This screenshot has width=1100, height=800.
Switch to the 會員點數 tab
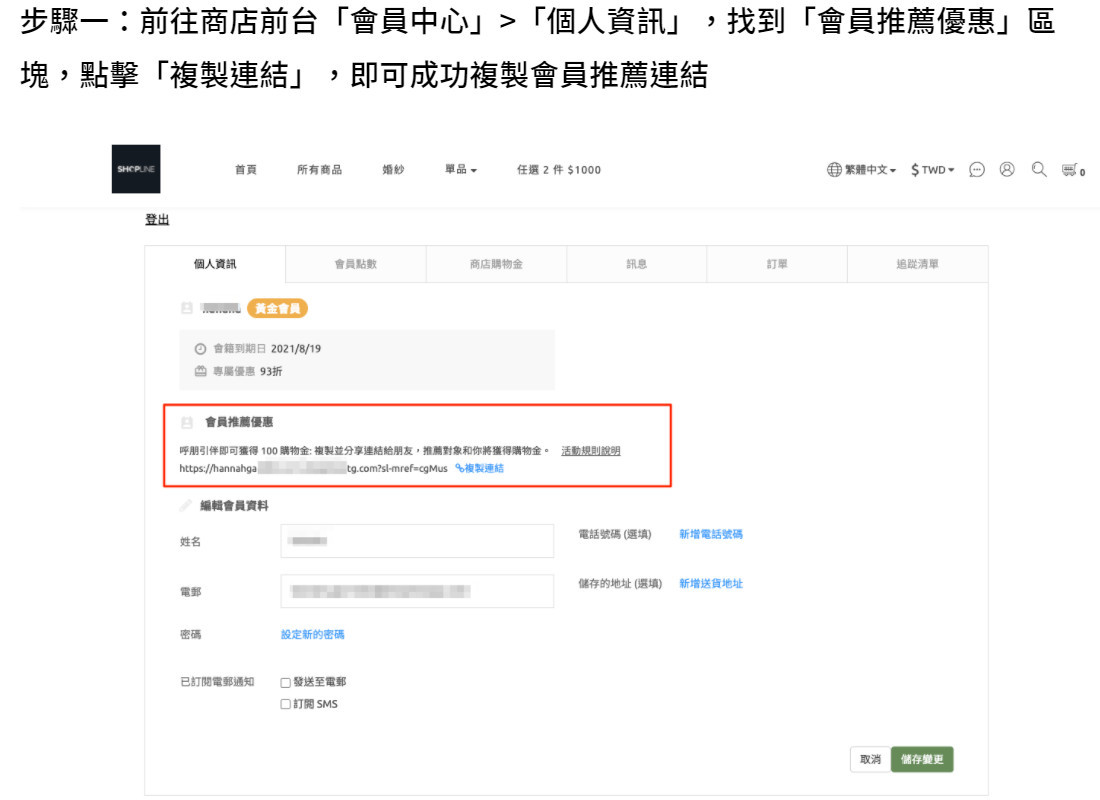355,265
